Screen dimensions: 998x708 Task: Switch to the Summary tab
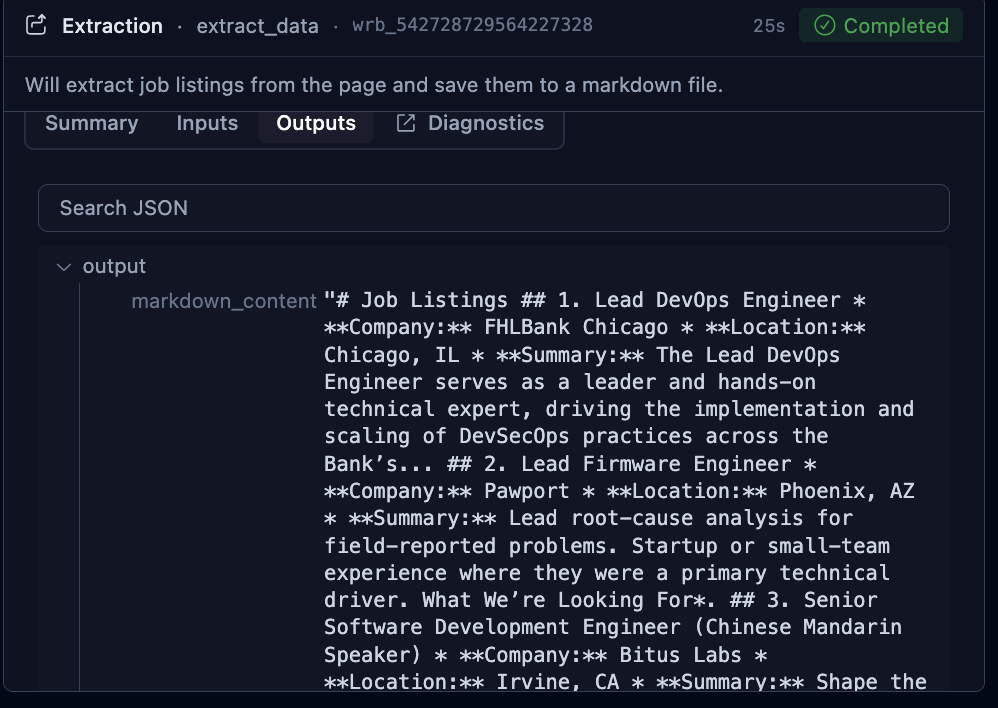pyautogui.click(x=92, y=123)
